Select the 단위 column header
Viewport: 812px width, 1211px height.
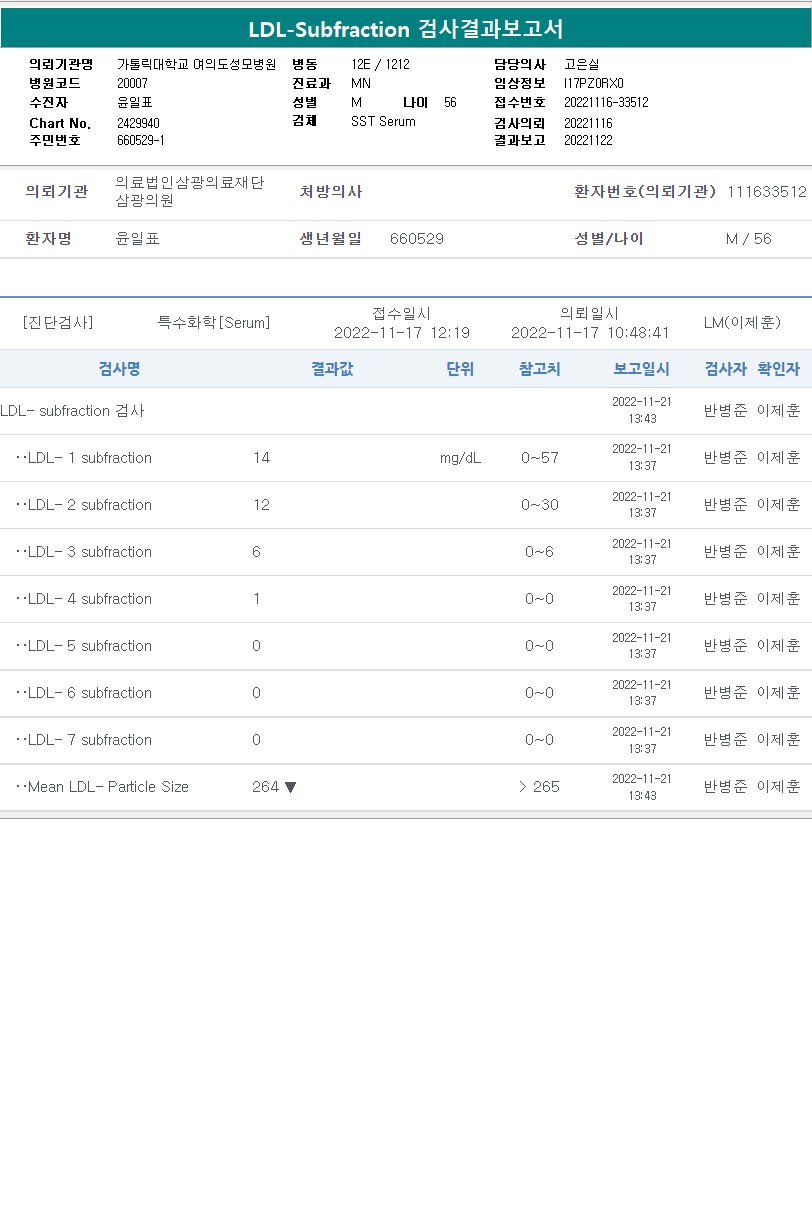click(x=460, y=369)
